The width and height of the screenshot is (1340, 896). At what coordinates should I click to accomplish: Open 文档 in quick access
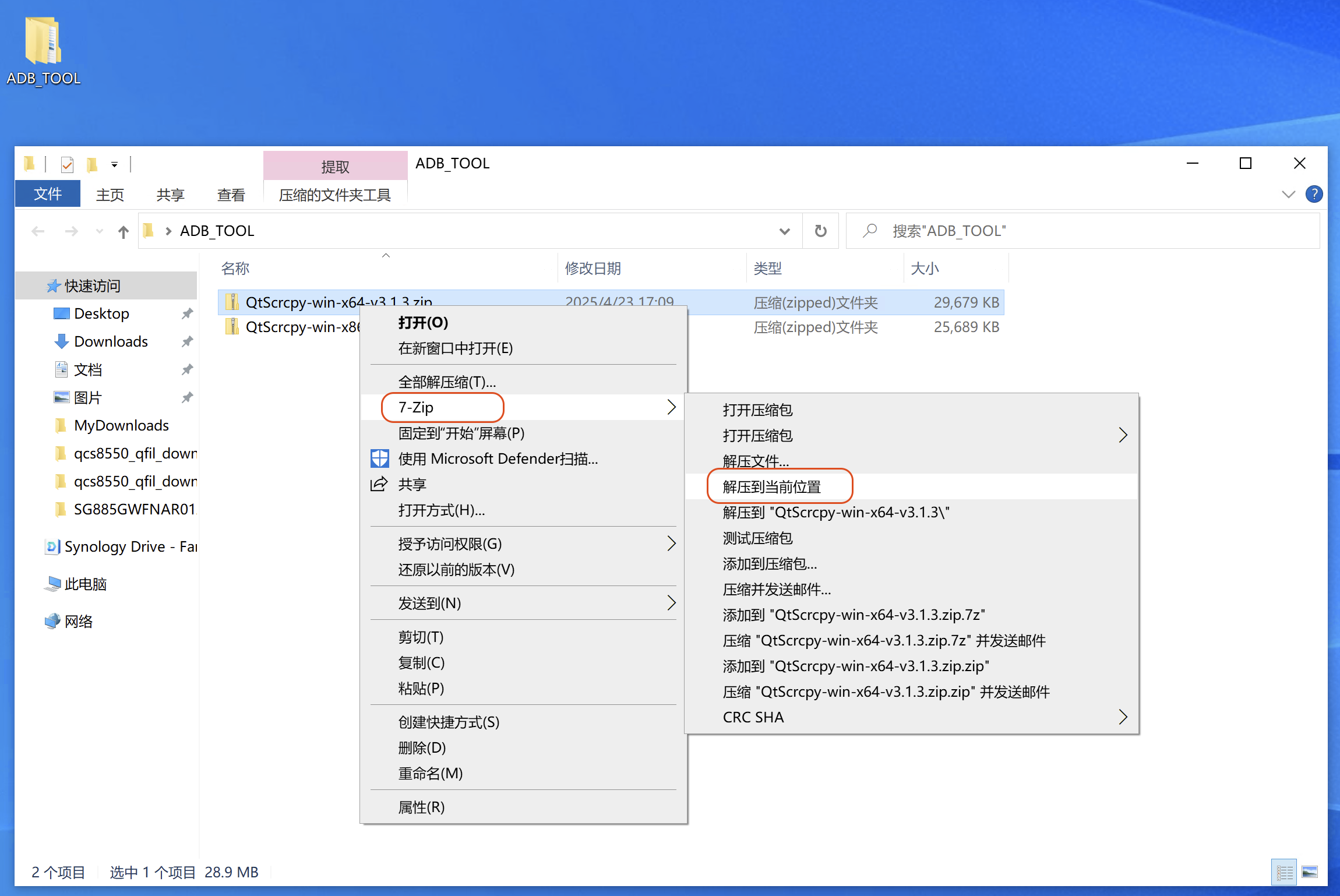coord(88,369)
